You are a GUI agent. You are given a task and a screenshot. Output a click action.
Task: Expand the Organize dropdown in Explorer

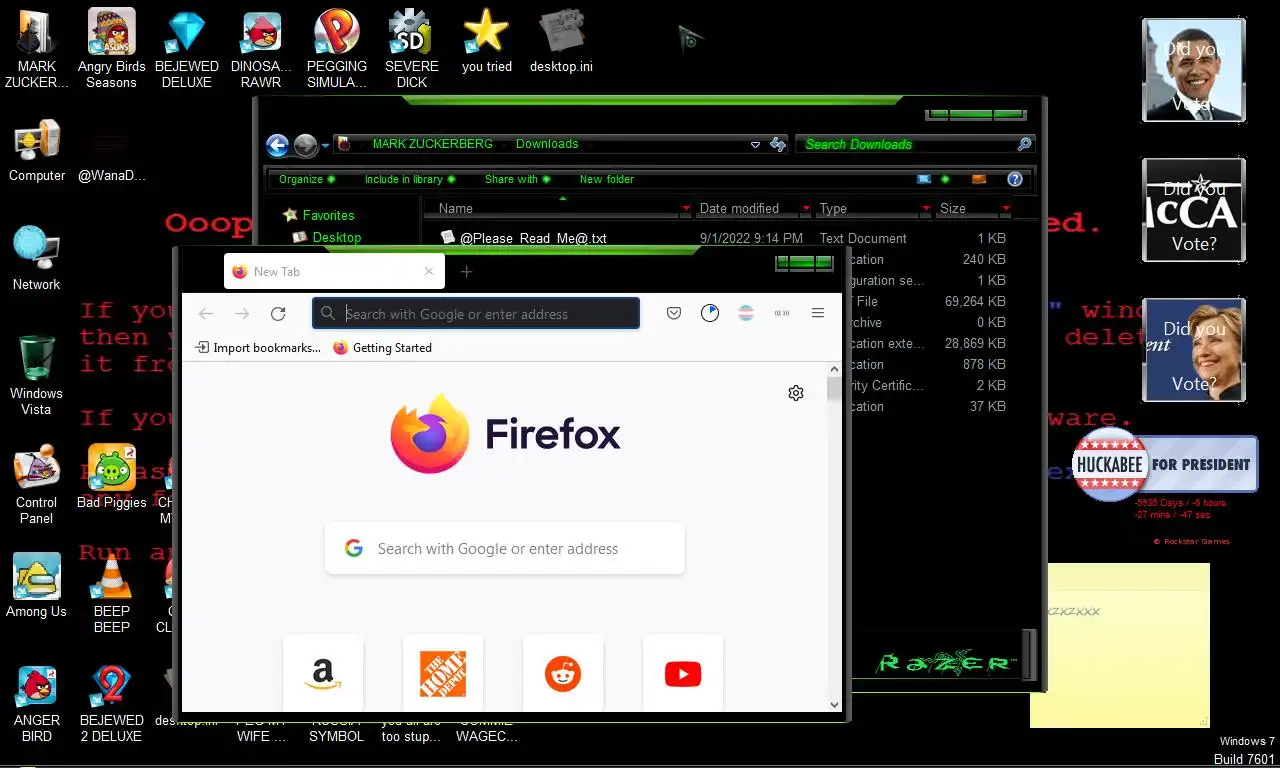click(306, 179)
